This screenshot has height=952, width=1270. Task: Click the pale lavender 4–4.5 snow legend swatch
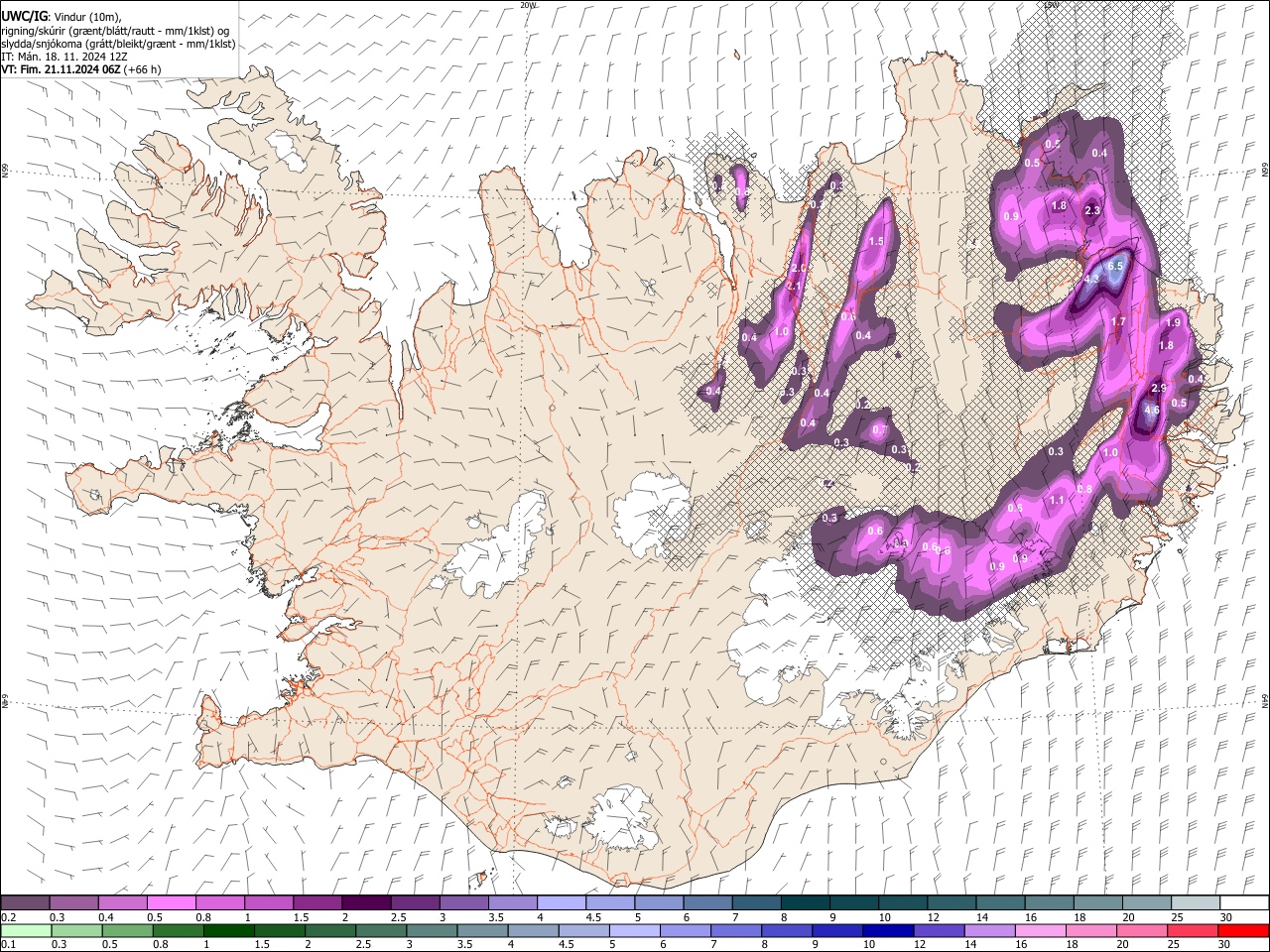[561, 902]
